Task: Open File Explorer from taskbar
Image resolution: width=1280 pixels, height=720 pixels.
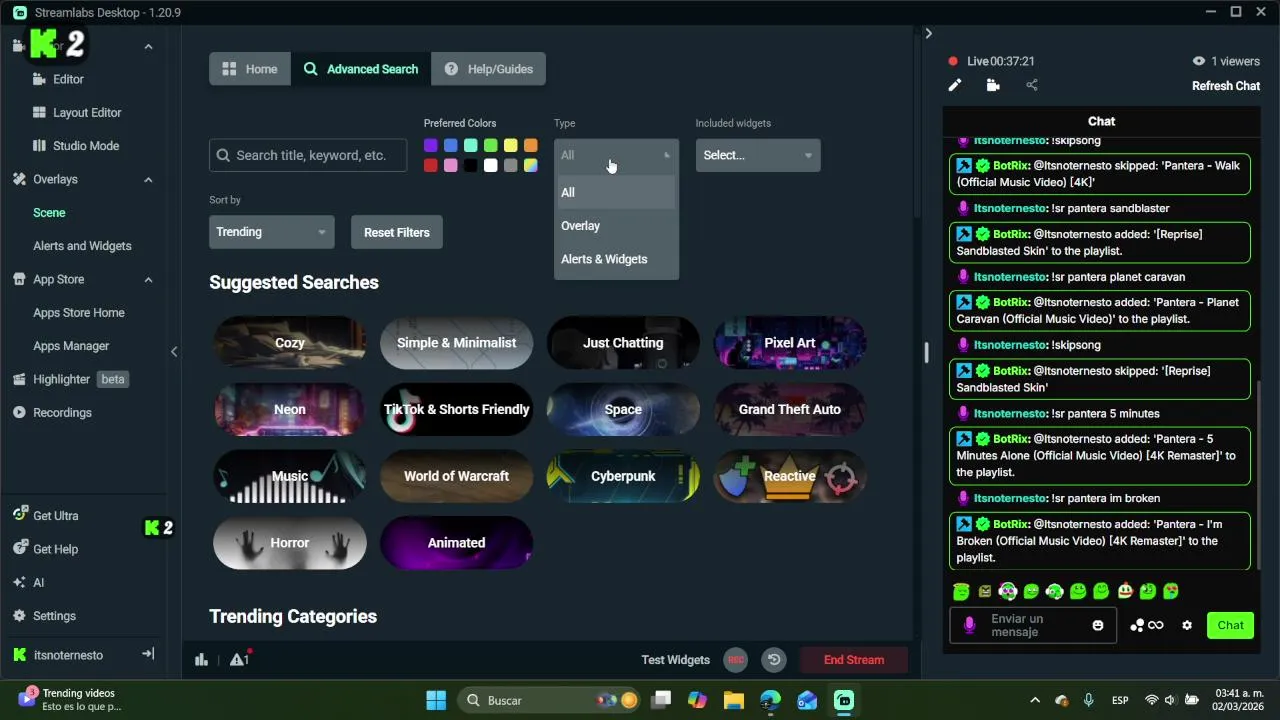Action: [x=734, y=700]
